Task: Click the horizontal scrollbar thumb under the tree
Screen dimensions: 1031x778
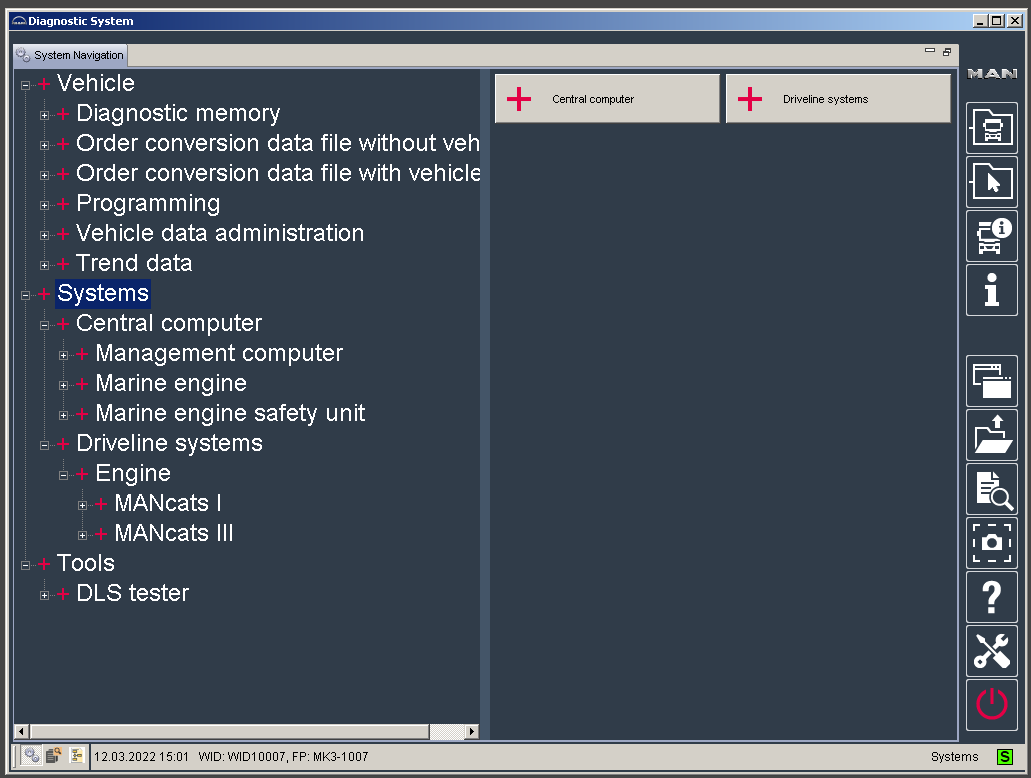Action: click(229, 731)
